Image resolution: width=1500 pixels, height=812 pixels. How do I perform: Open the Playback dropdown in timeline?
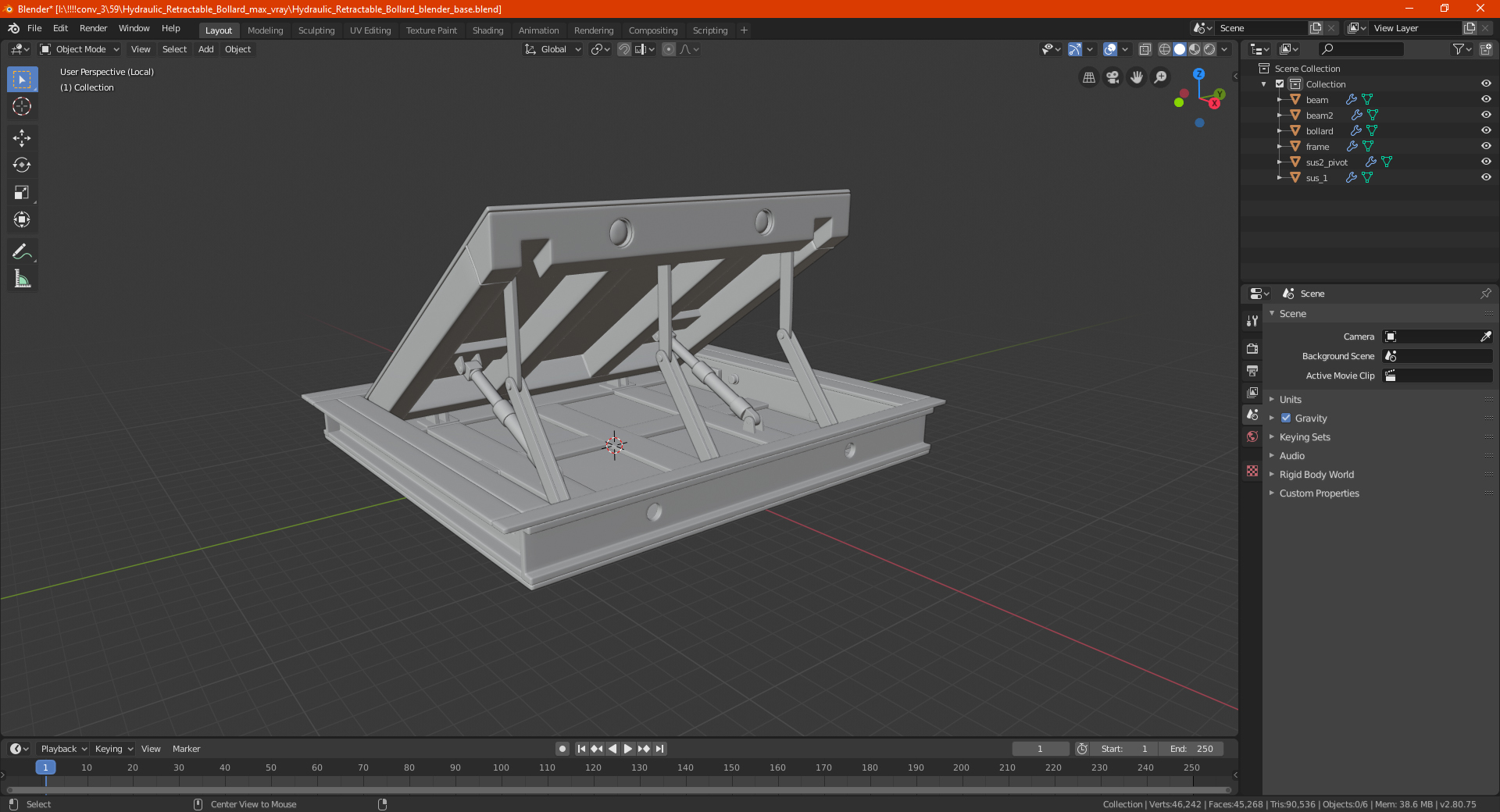point(63,749)
